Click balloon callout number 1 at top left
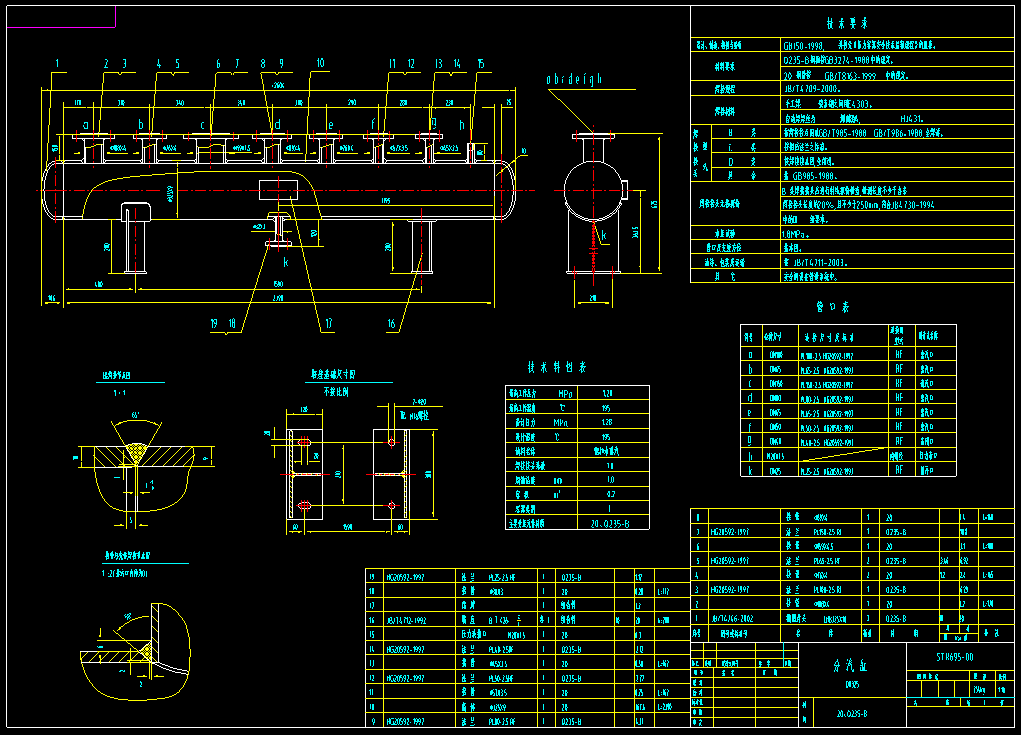Image resolution: width=1021 pixels, height=735 pixels. (x=57, y=62)
